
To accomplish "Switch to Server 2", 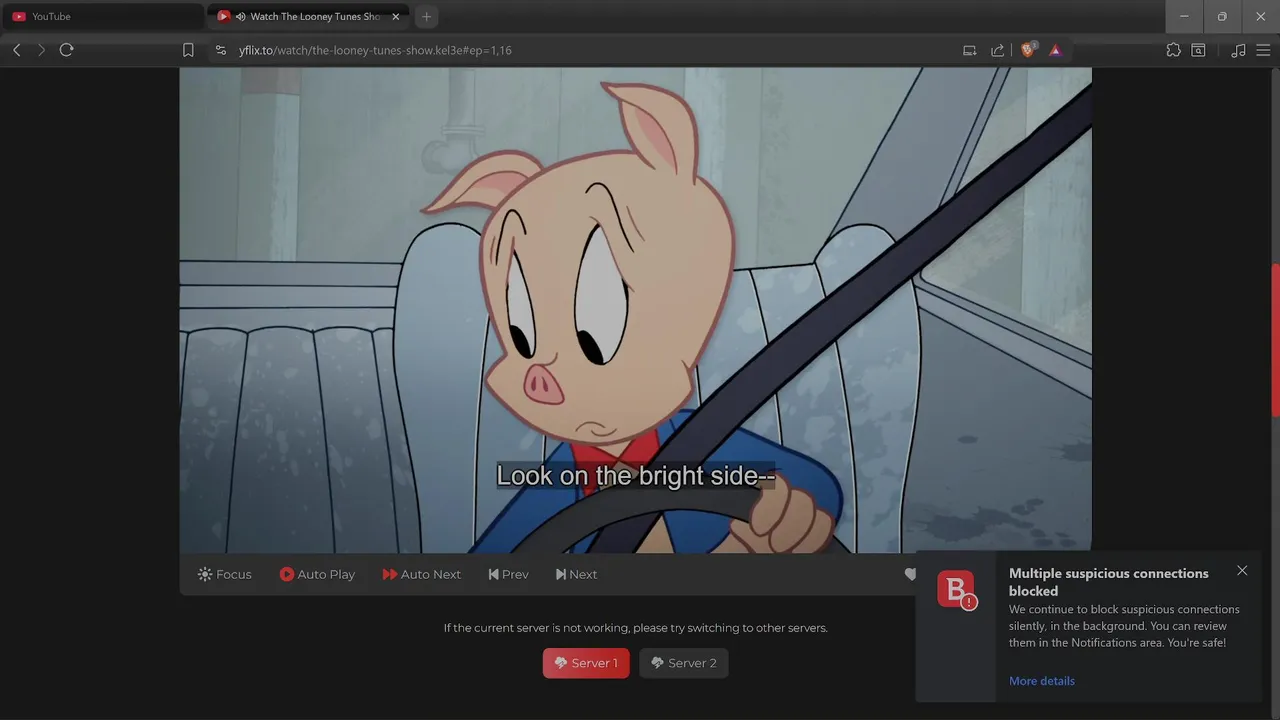I will tap(684, 663).
